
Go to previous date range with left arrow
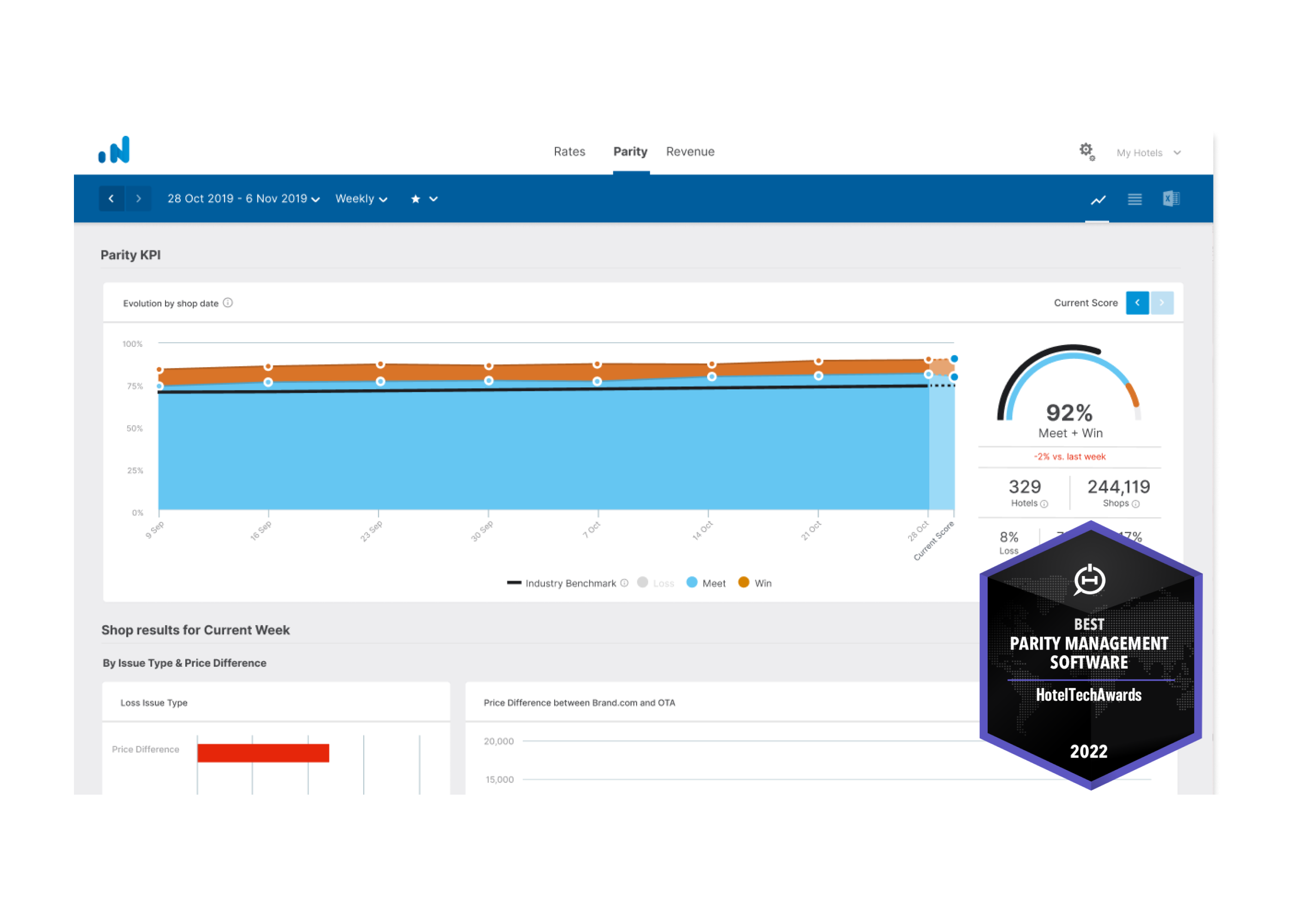(x=111, y=199)
